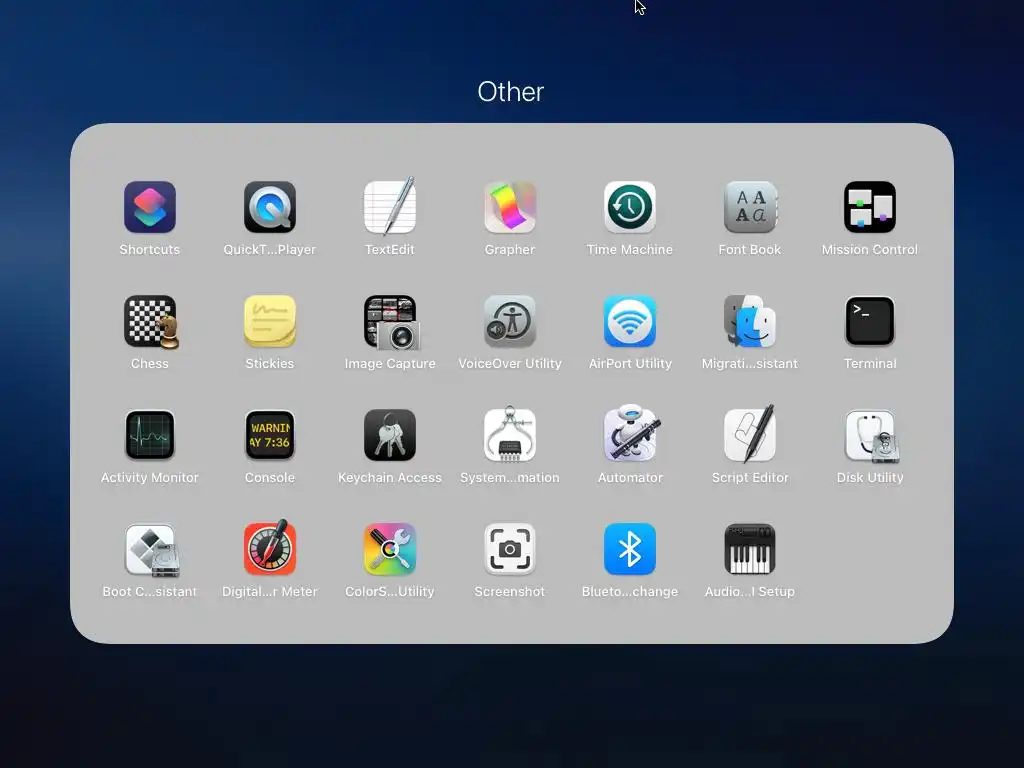
Task: Launch the Stickies app
Action: (x=270, y=321)
